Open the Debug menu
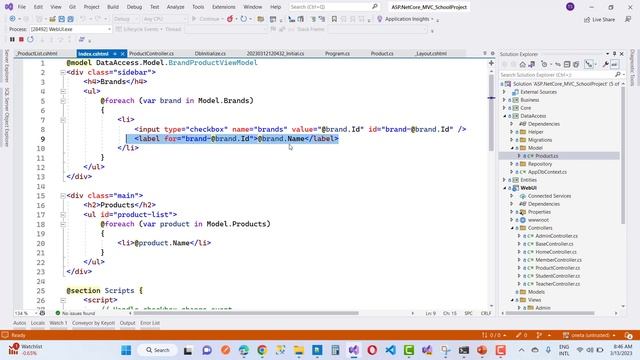Viewport: 640px width, 360px height. pyautogui.click(x=134, y=7)
